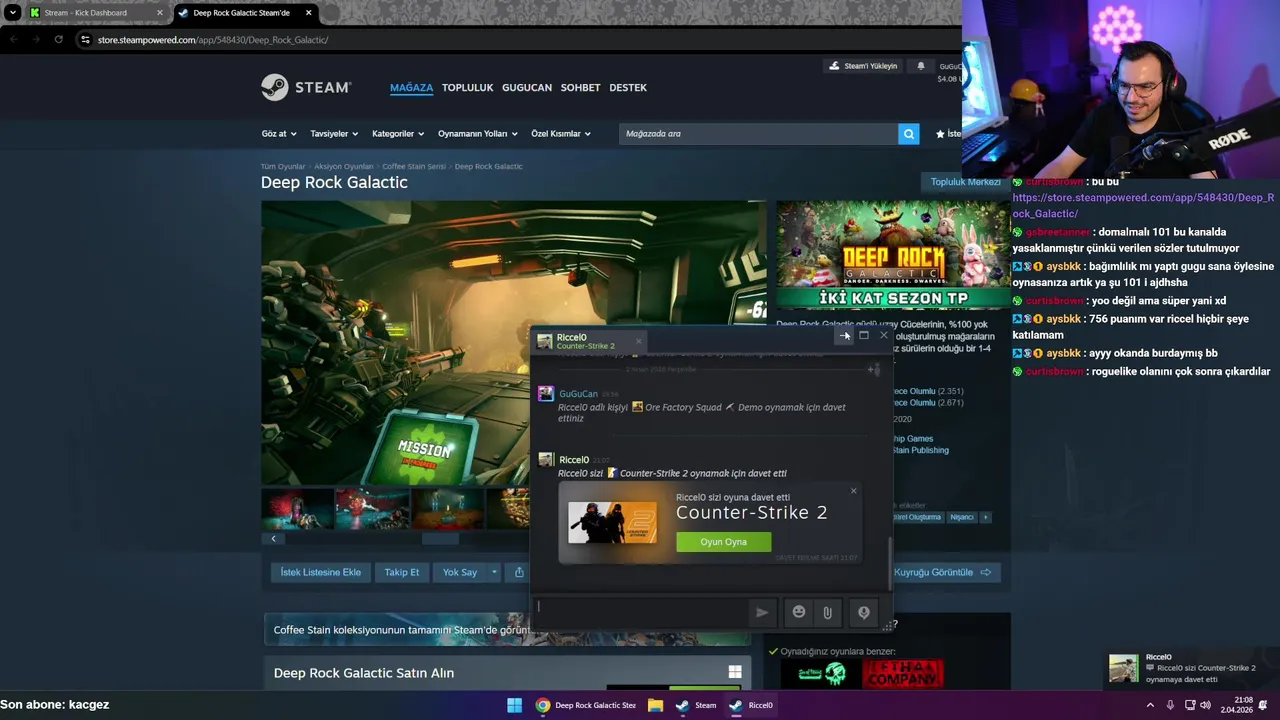Screen dimensions: 1280x720
Task: Open the DESTEK menu item
Action: coord(628,87)
